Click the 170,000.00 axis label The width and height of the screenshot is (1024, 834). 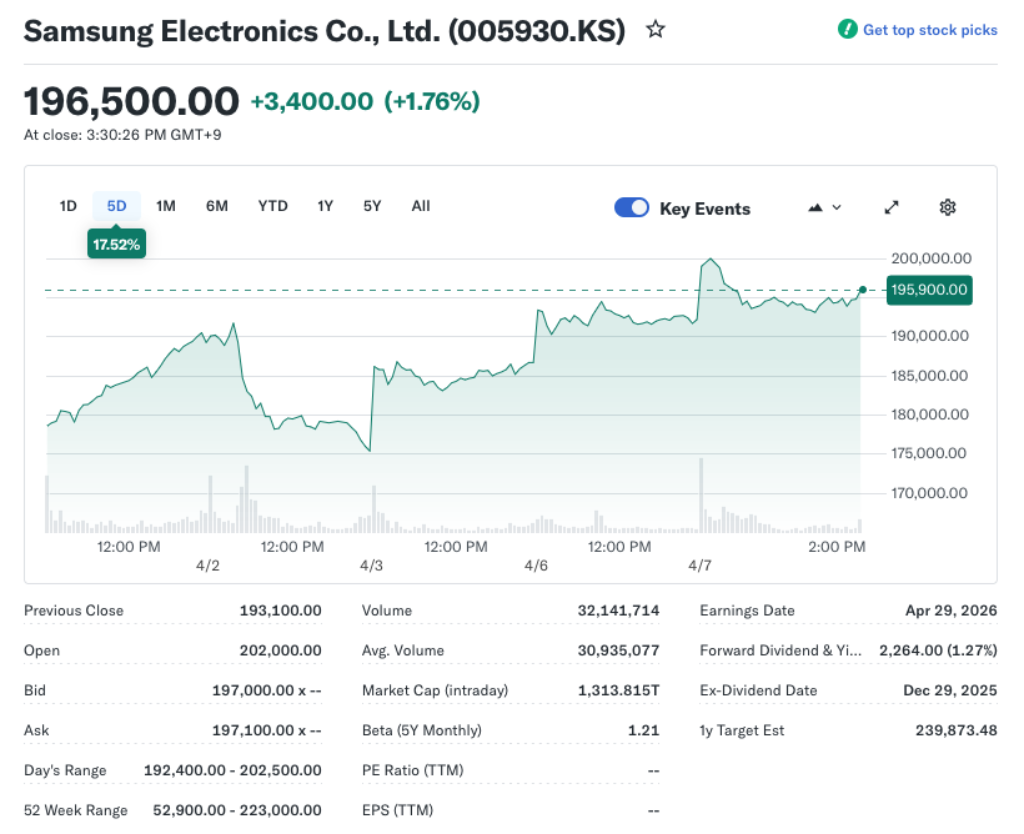click(x=929, y=493)
